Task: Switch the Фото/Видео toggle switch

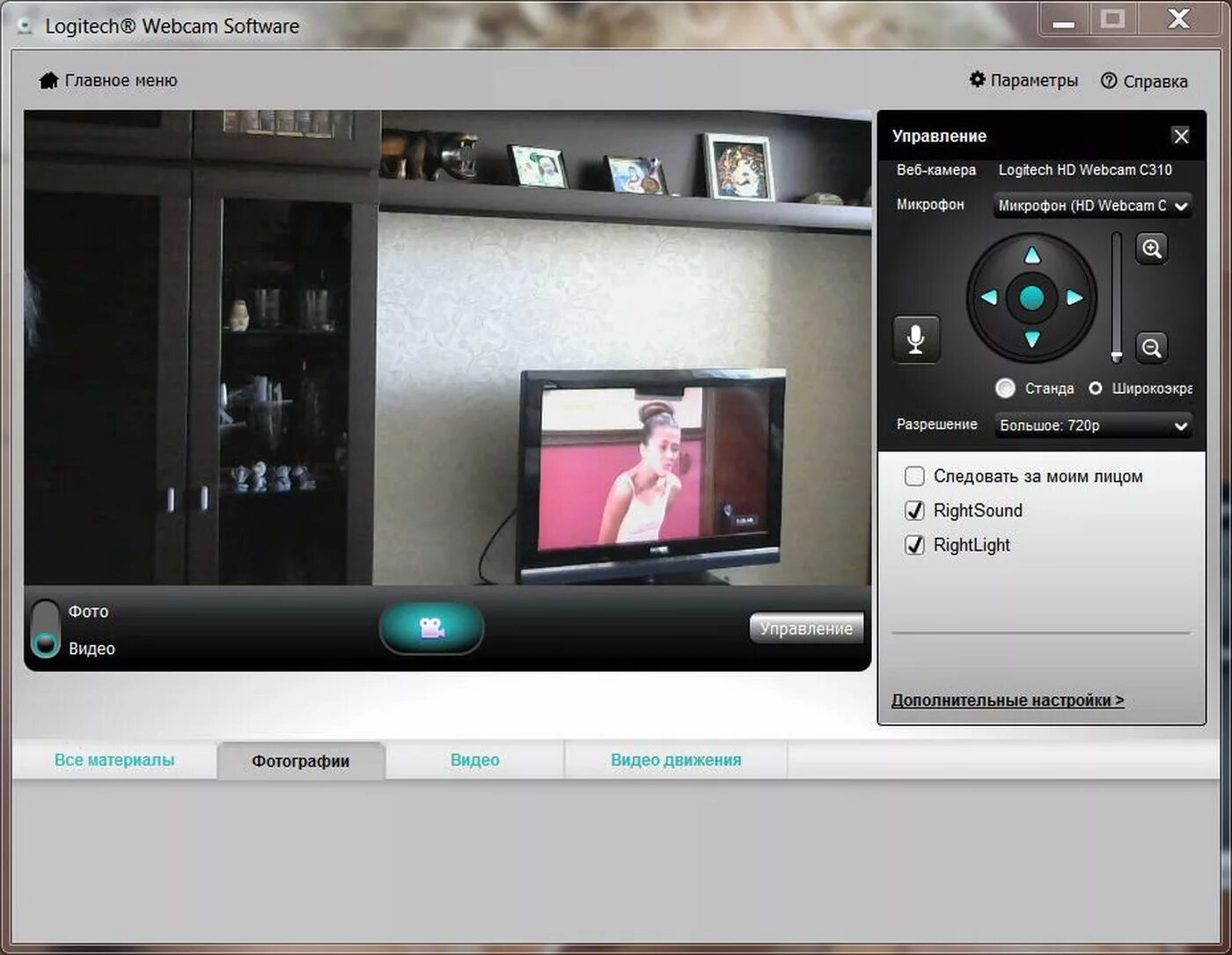Action: pyautogui.click(x=46, y=628)
